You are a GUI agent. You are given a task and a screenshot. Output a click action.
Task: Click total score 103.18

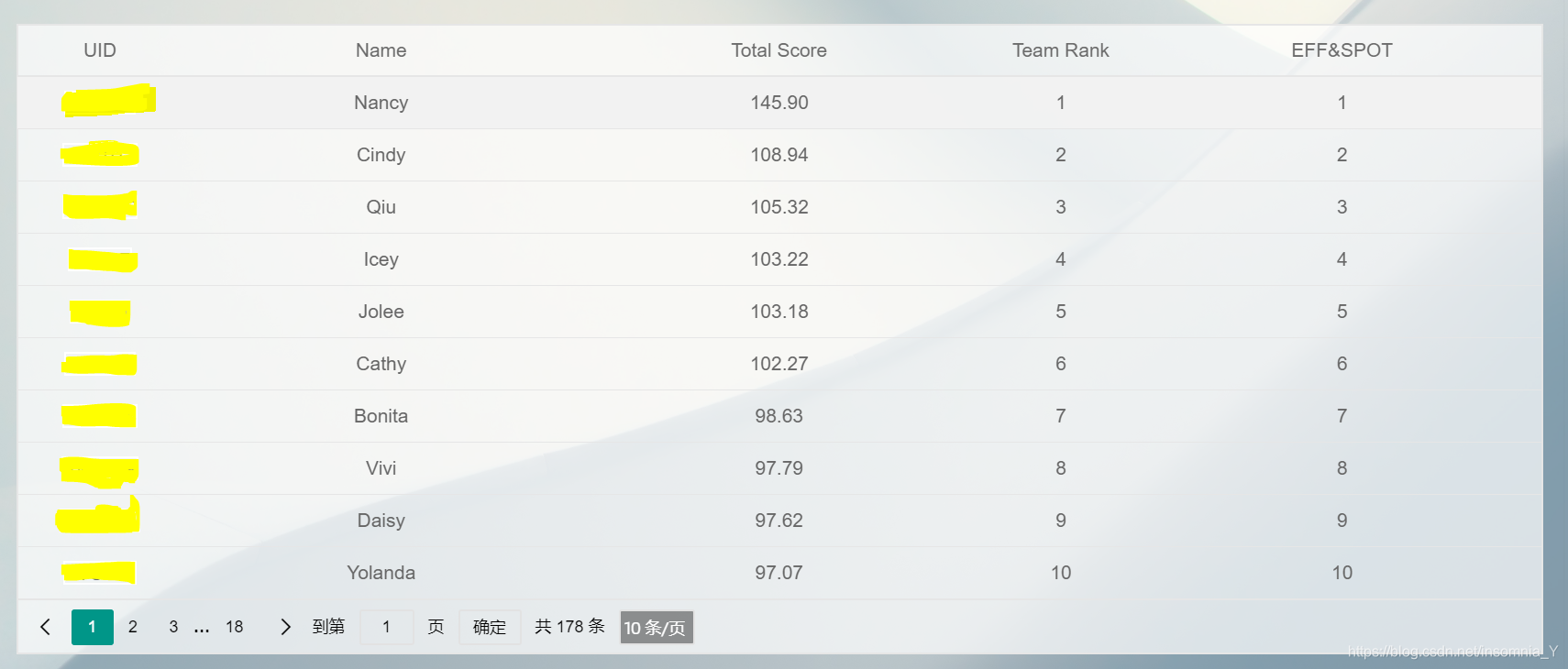tap(779, 312)
